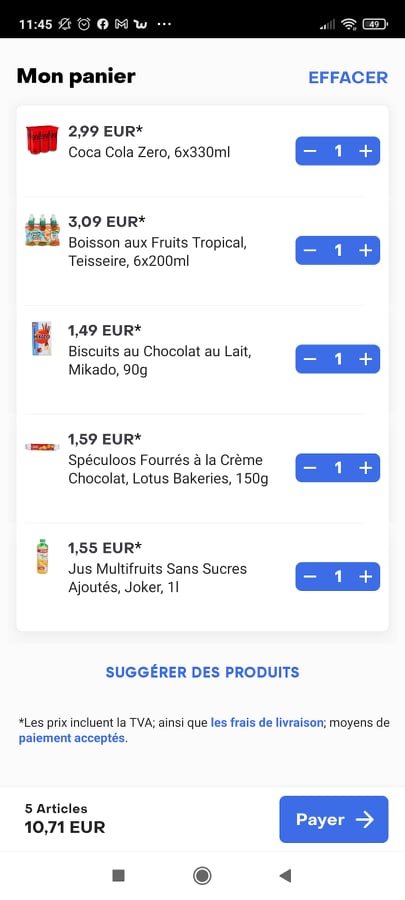Tap the Payer checkout button
This screenshot has width=405, height=900.
334,819
